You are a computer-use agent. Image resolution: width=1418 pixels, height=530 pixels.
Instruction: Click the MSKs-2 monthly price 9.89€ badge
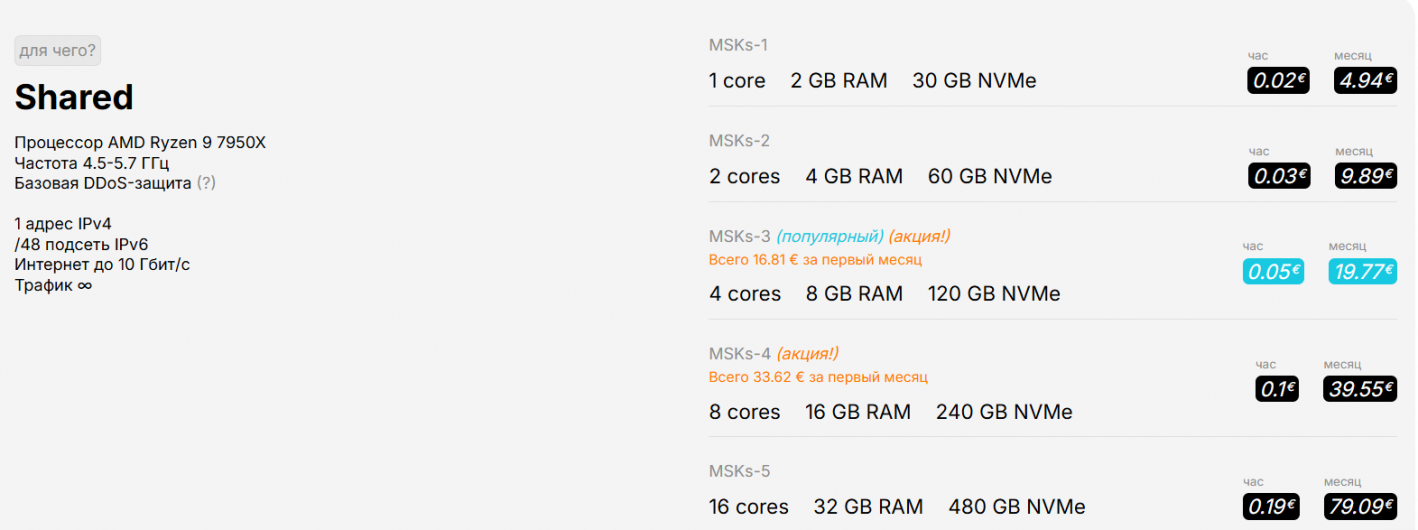[1365, 176]
